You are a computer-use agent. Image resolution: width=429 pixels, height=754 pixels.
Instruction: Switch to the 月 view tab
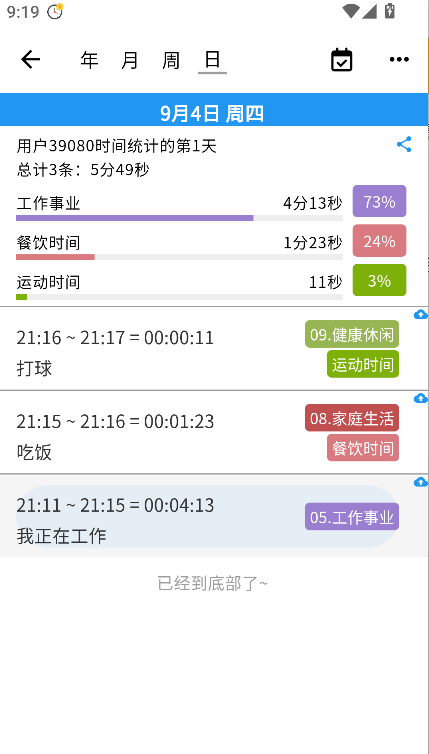130,61
